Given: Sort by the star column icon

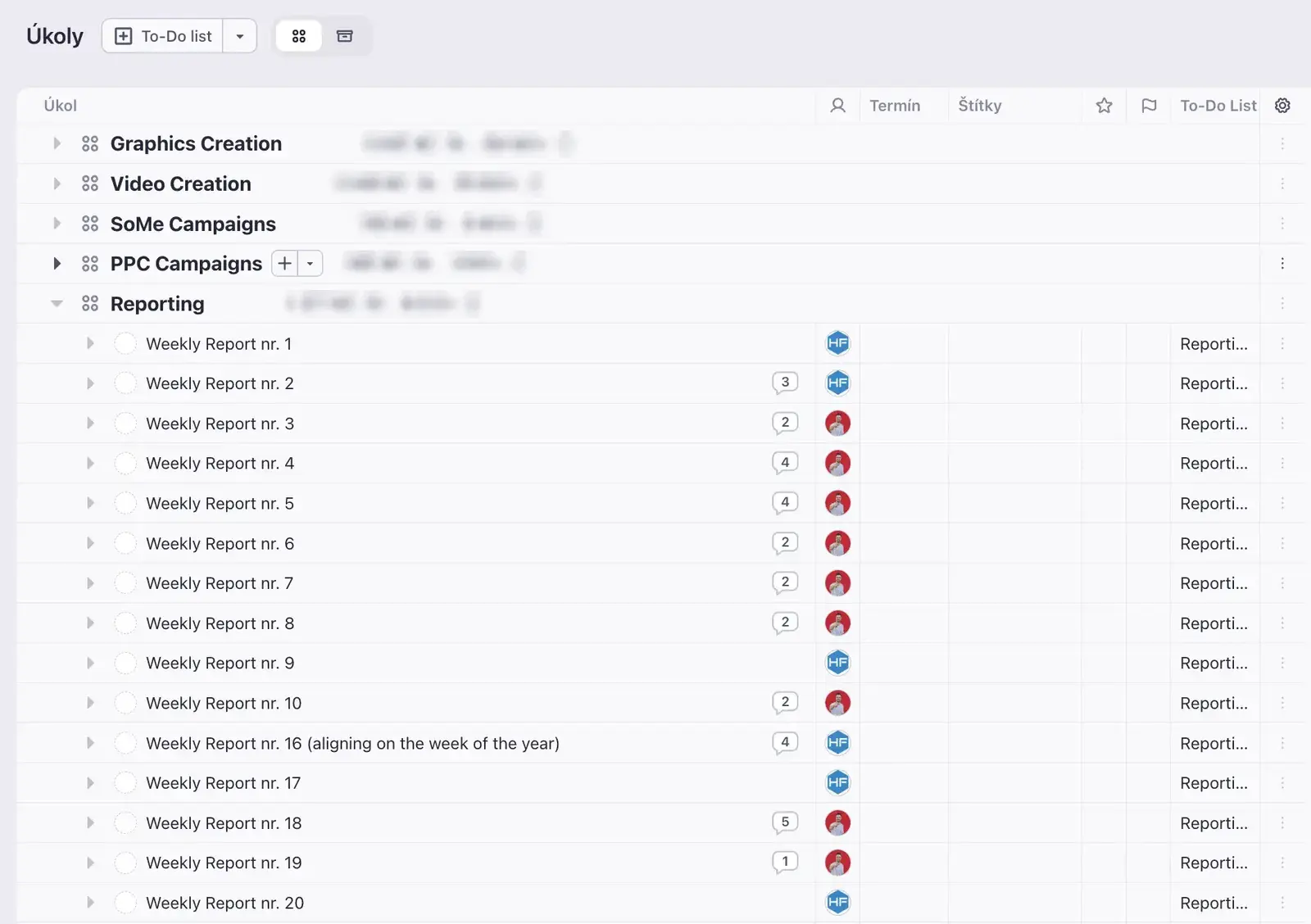Looking at the screenshot, I should coord(1104,106).
